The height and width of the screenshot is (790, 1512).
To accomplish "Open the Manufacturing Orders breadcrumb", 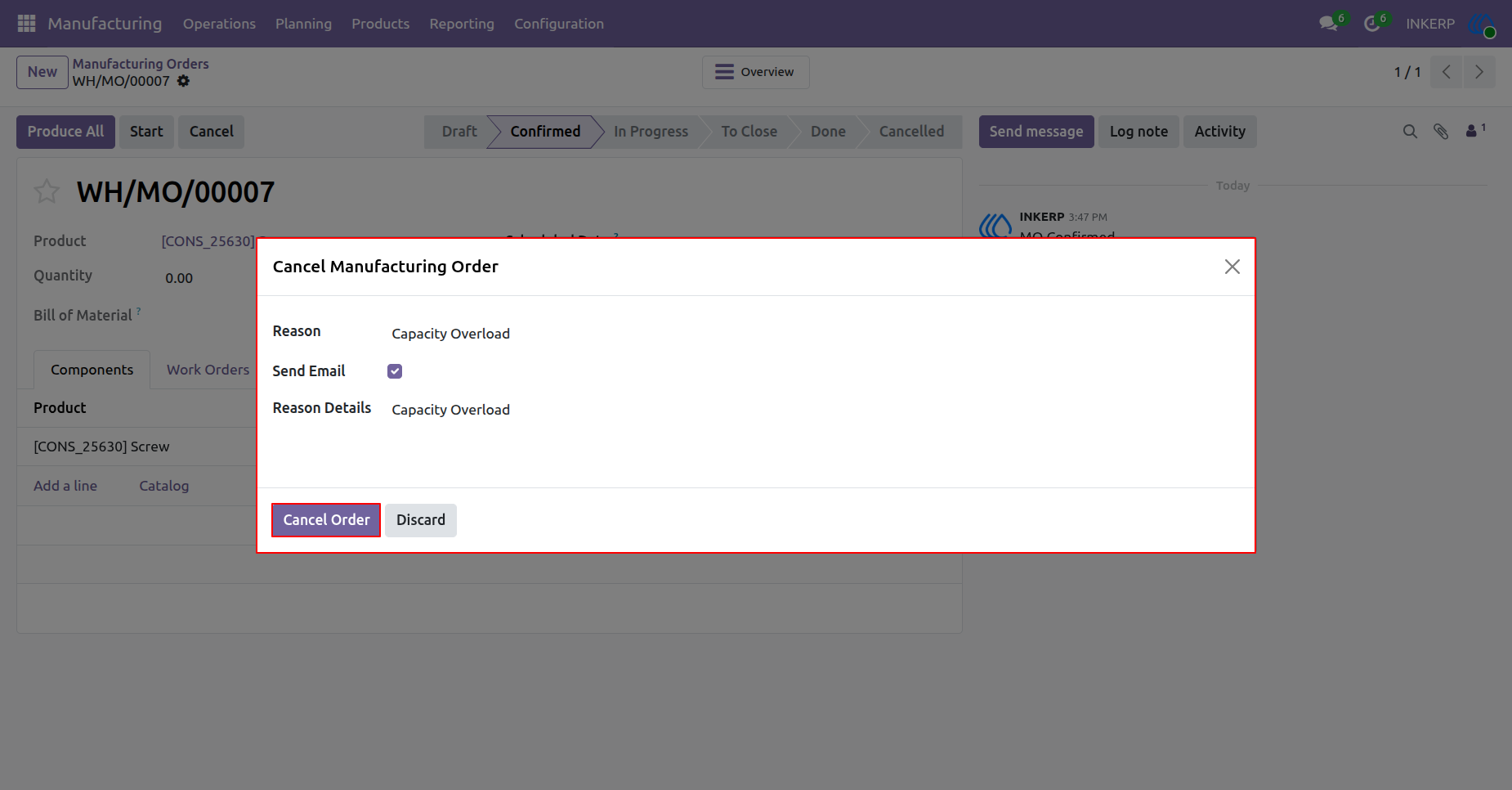I will pyautogui.click(x=141, y=64).
